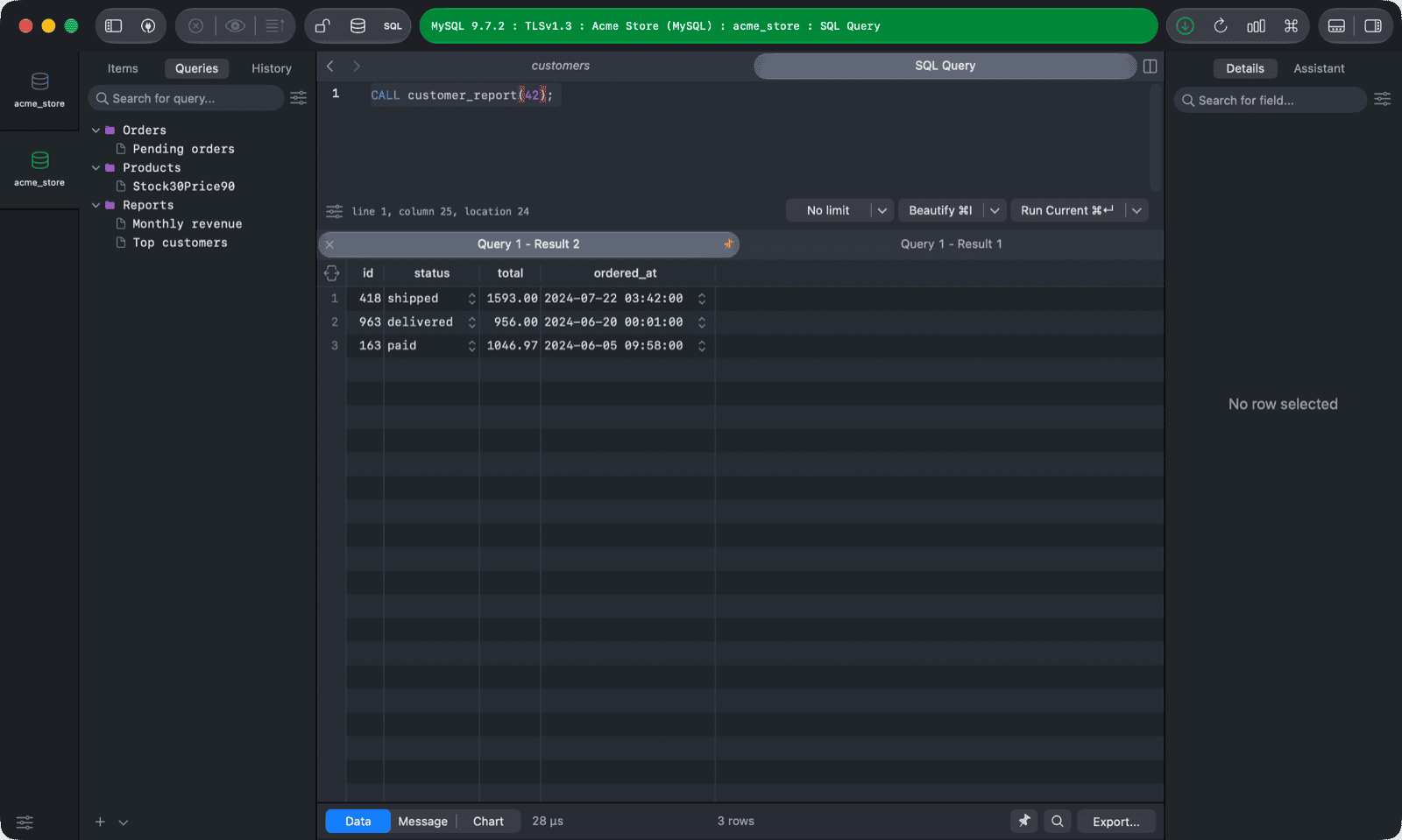Click the pin result icon in footer
1402x840 pixels.
[1024, 821]
